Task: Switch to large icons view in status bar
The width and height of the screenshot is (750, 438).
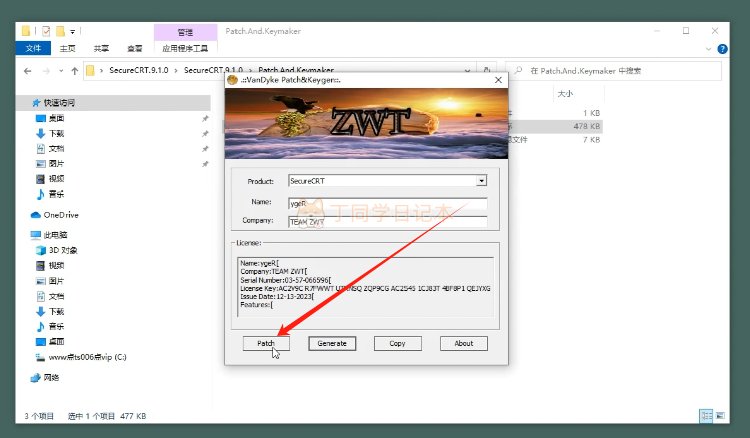Action: point(722,416)
